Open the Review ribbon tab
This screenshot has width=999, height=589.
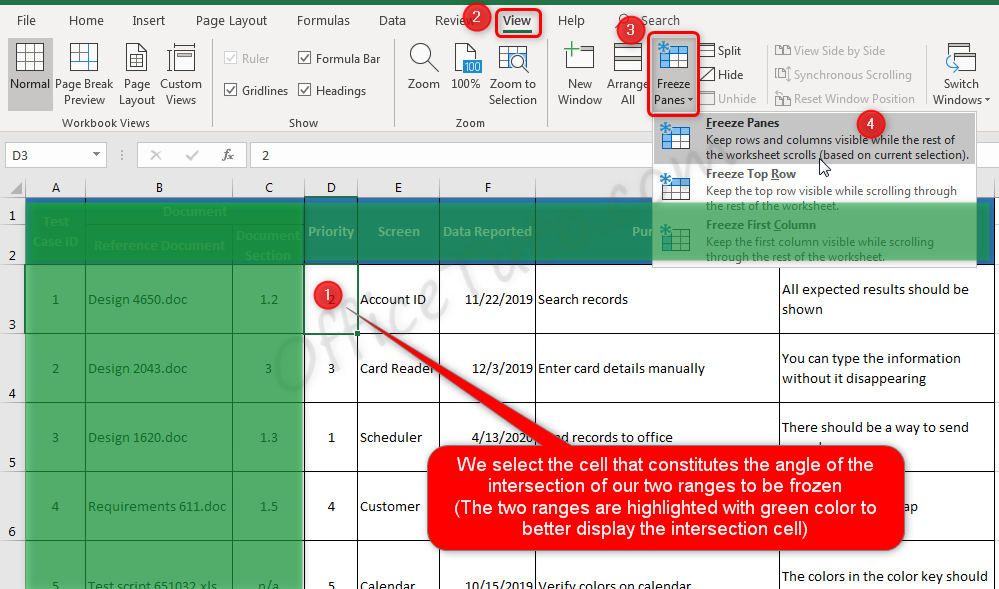tap(444, 20)
